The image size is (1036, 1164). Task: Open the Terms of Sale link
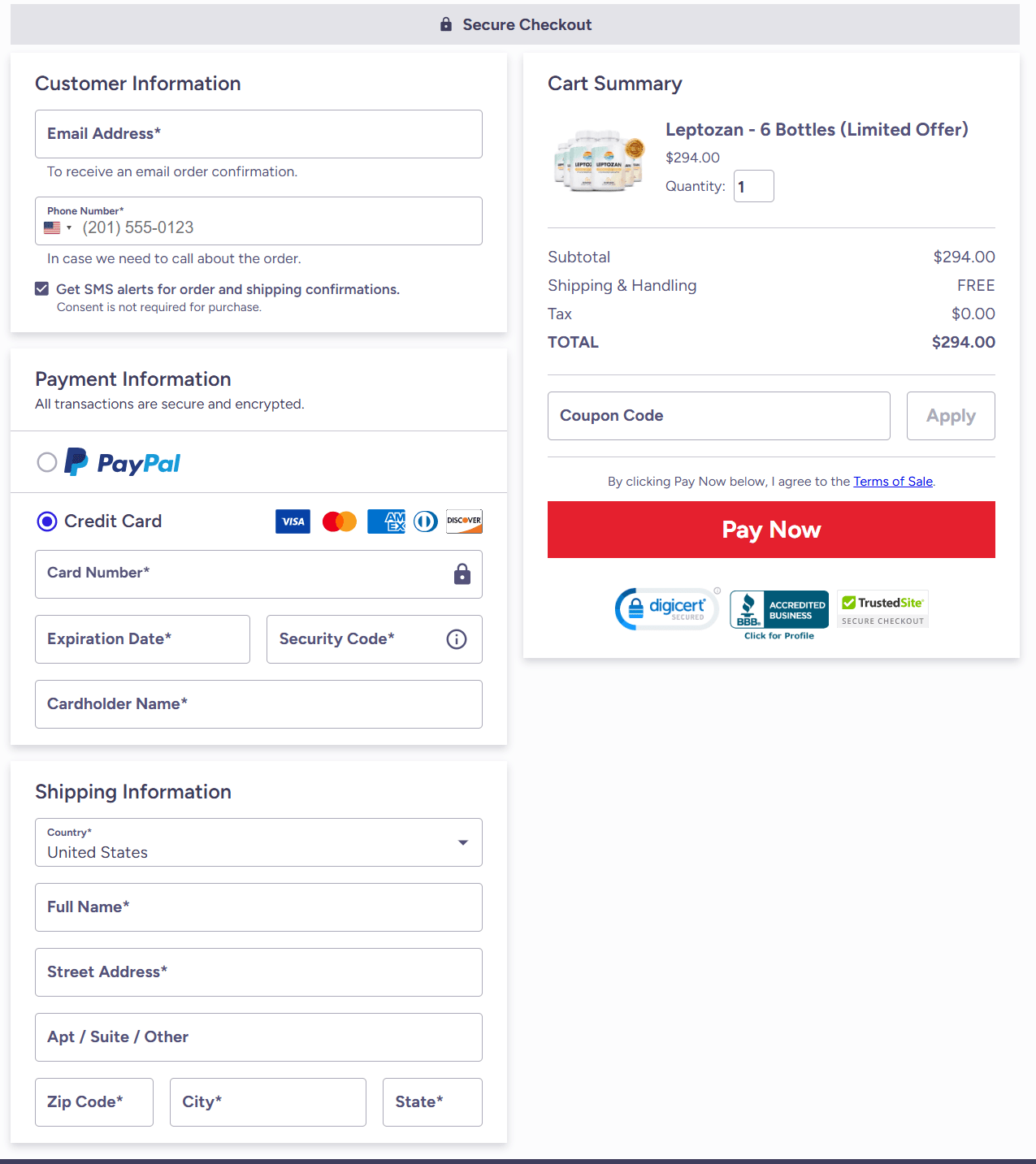click(892, 482)
